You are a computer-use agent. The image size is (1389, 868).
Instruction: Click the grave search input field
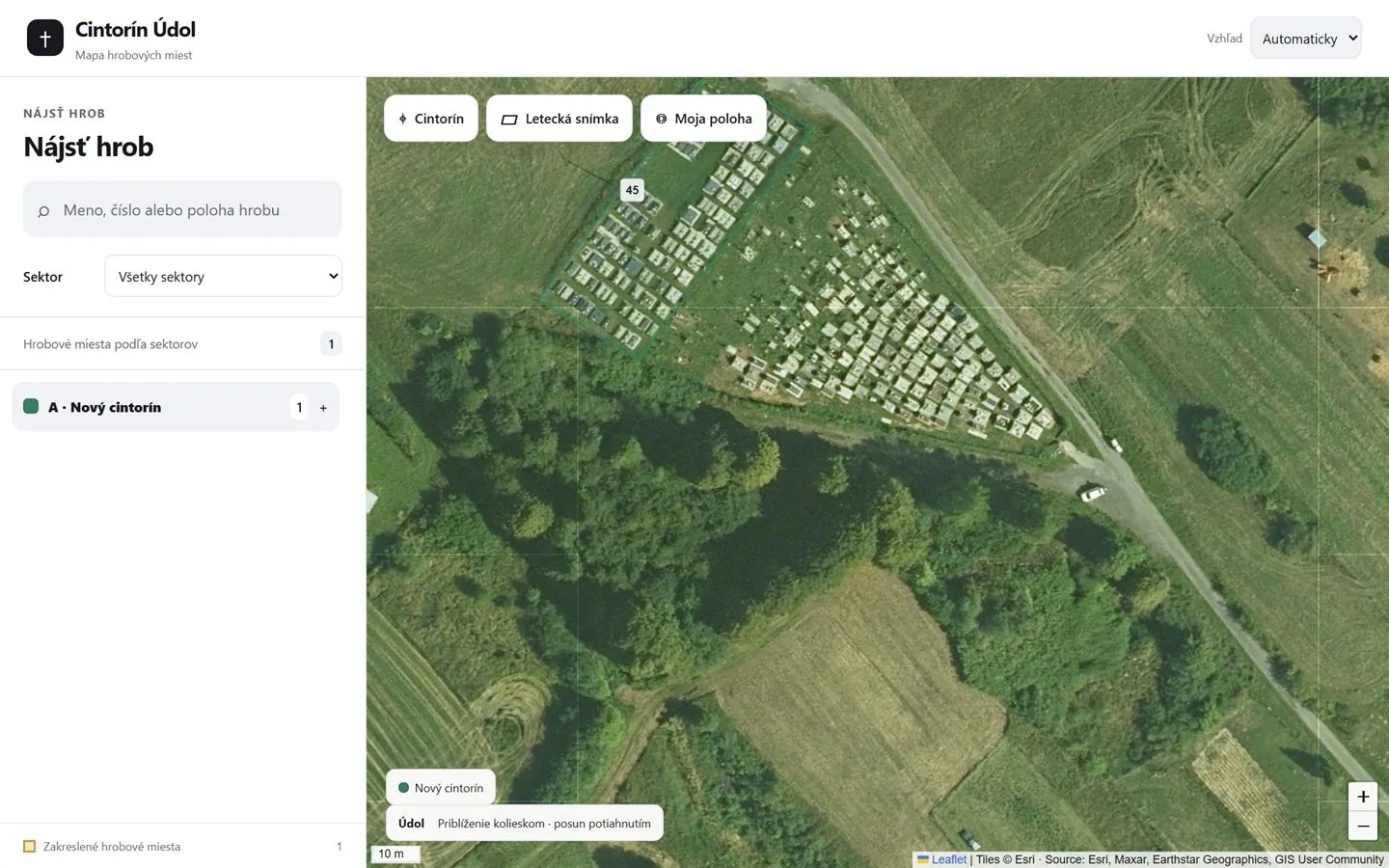click(x=182, y=209)
